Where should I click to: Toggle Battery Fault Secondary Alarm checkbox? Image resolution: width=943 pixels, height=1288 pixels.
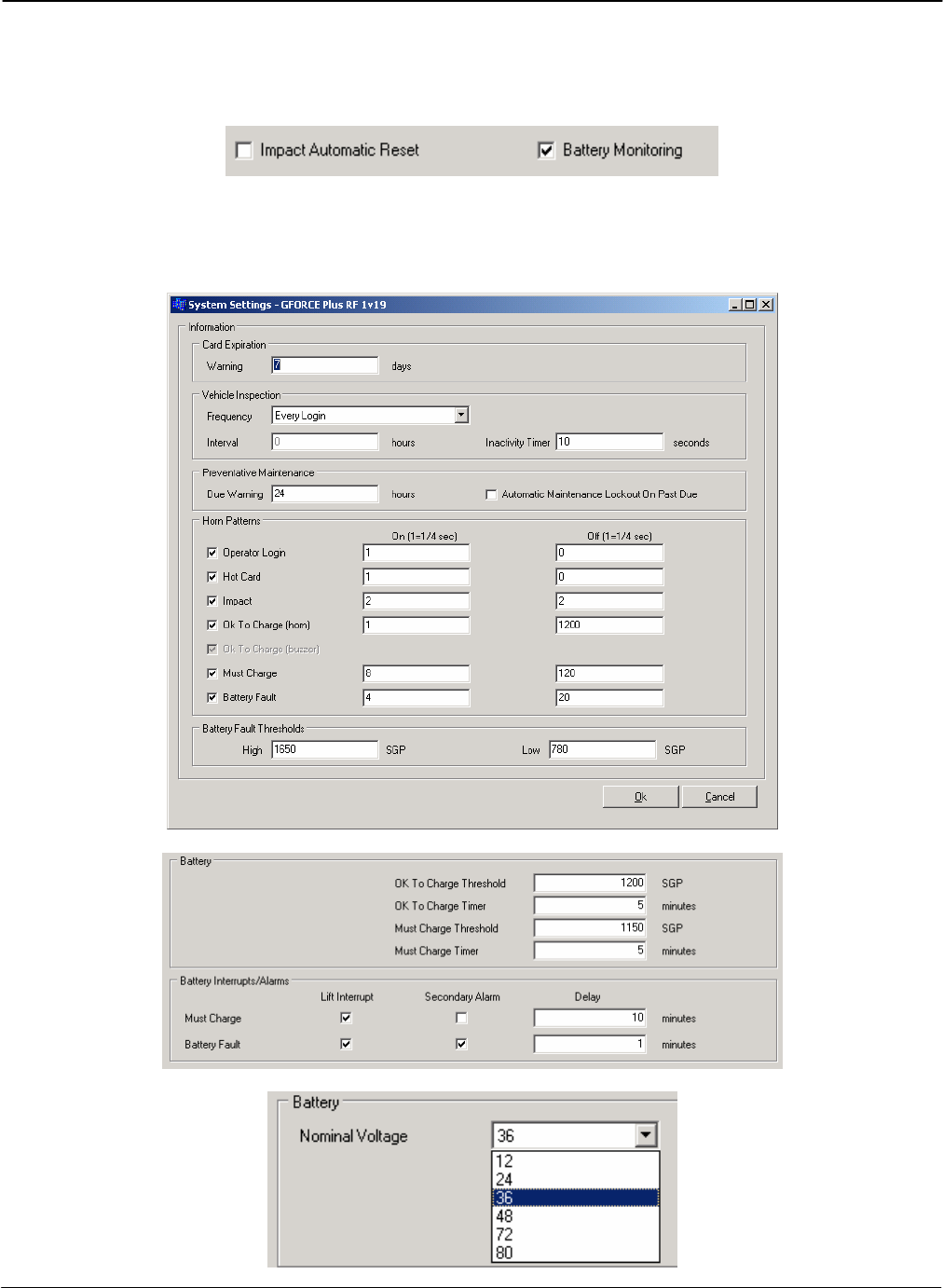(461, 1044)
